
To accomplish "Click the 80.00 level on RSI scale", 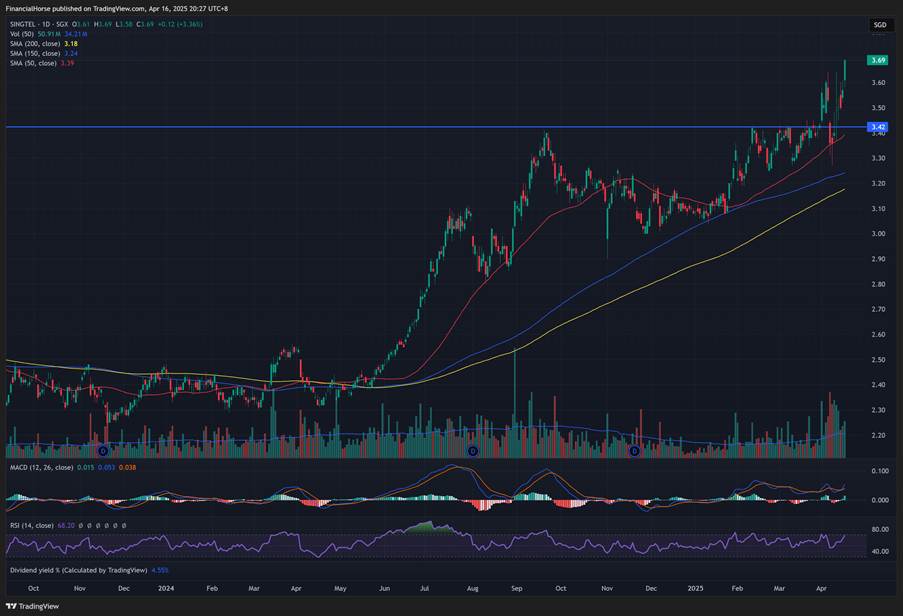I will click(x=880, y=530).
